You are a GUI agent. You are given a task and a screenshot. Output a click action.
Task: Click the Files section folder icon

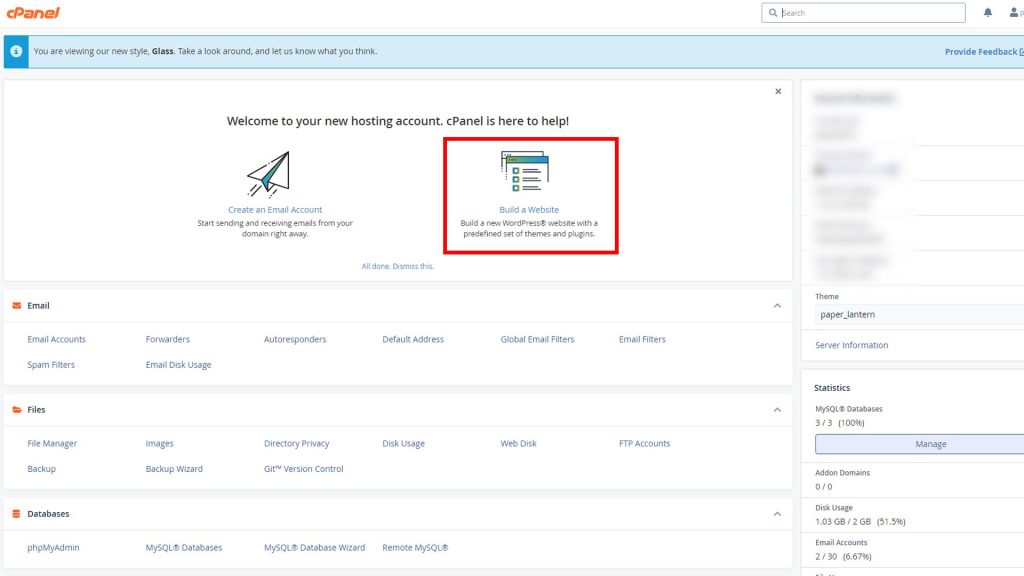pos(17,410)
